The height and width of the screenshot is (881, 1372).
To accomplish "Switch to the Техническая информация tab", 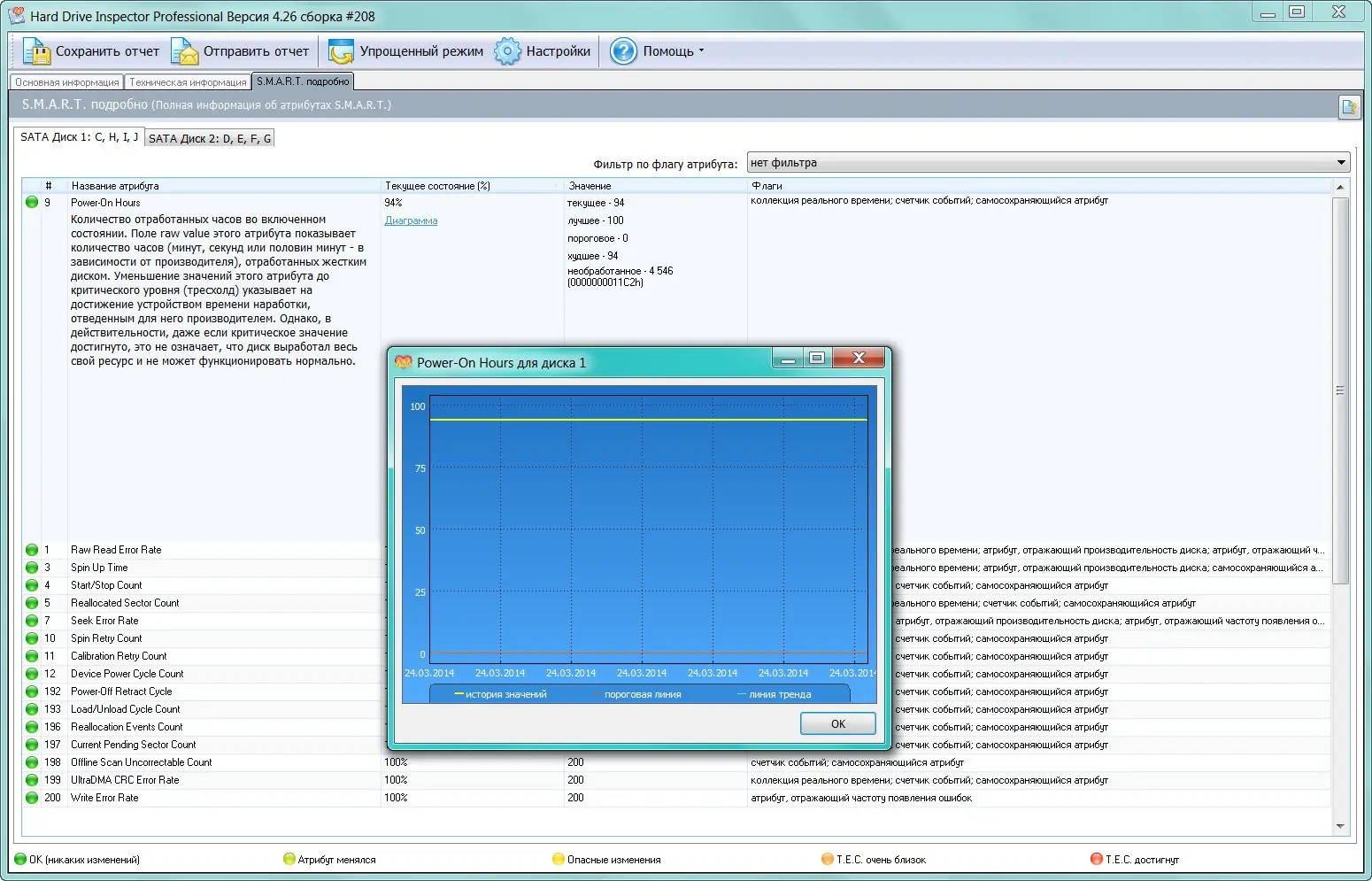I will (x=187, y=81).
